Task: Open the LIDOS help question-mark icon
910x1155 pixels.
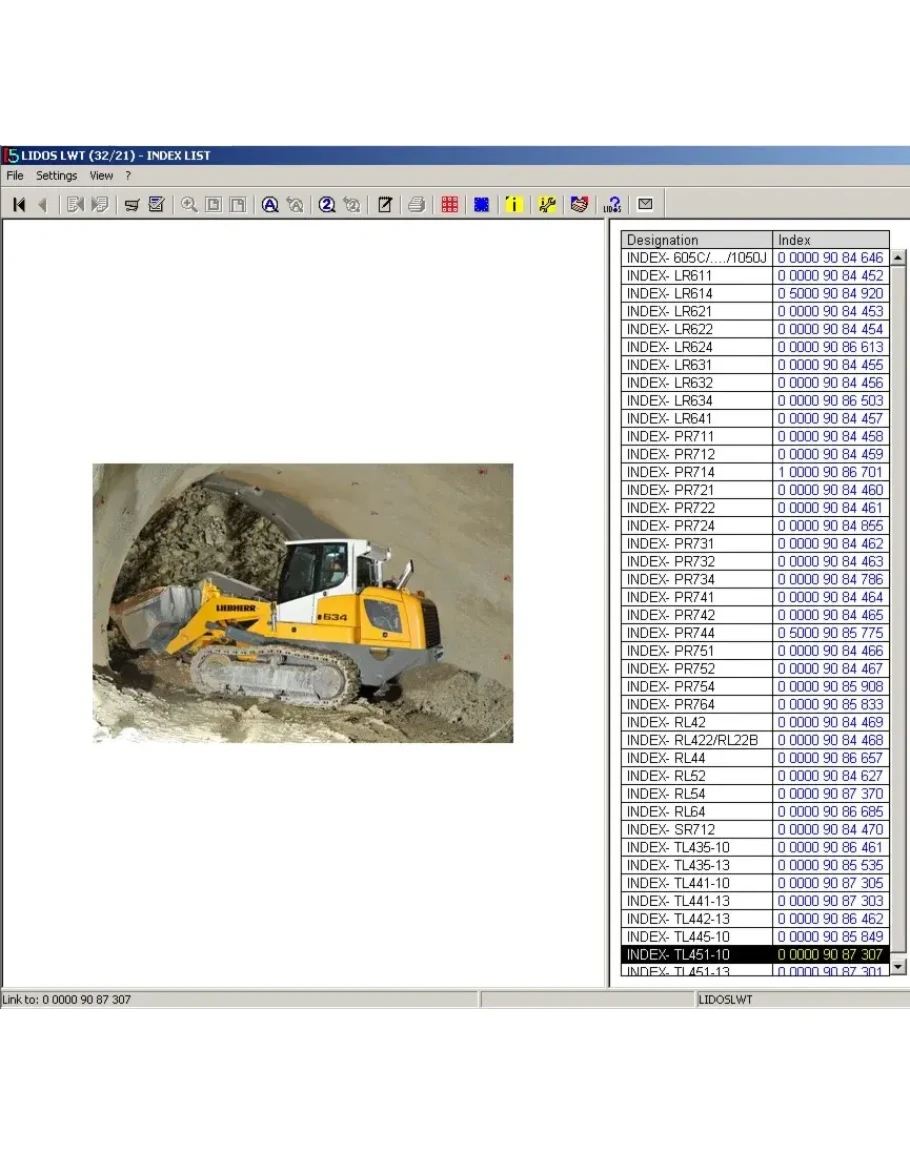Action: [x=612, y=205]
